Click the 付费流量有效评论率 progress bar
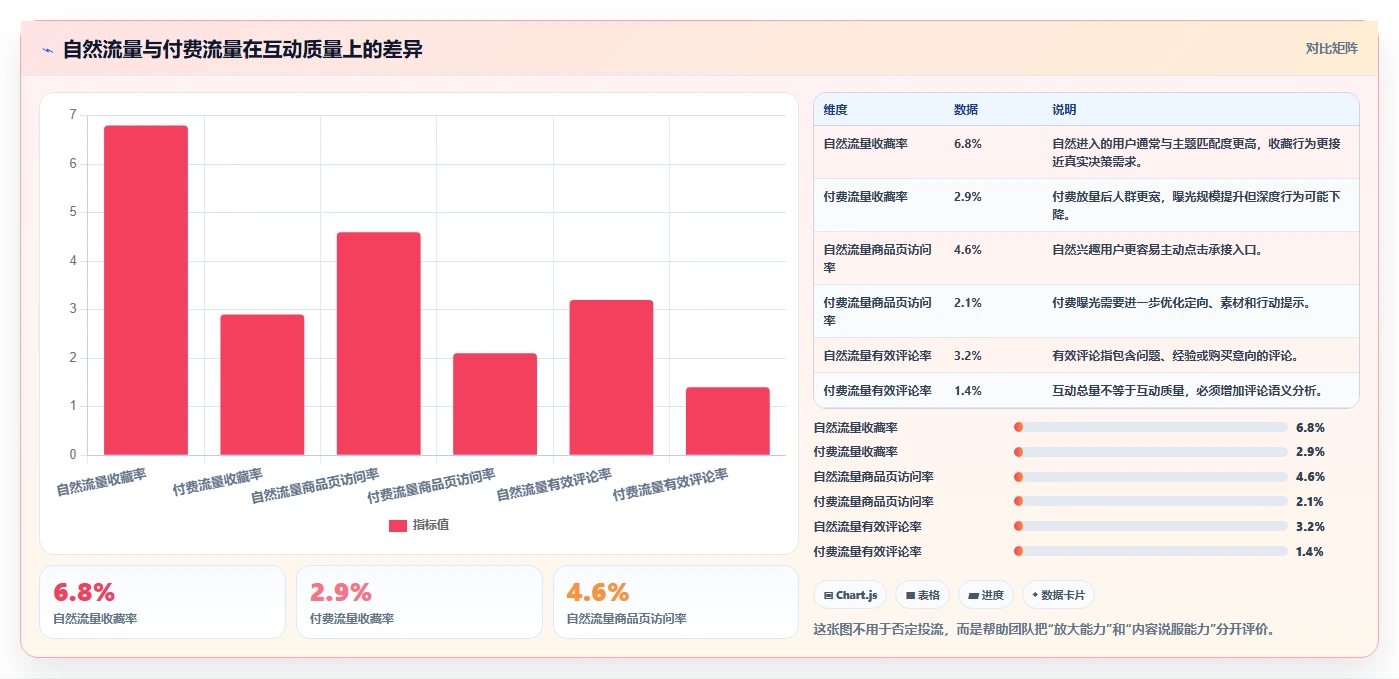Viewport: 1399px width, 679px height. 1151,551
